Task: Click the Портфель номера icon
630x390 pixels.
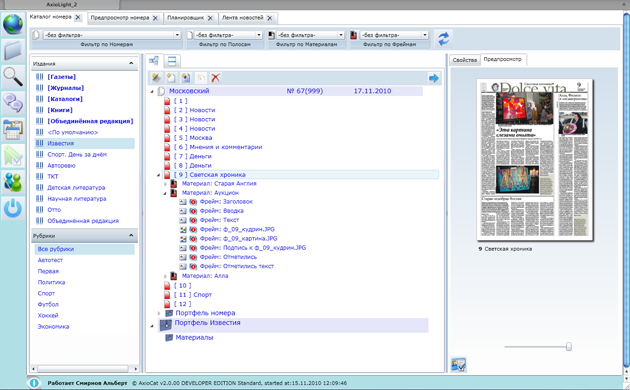Action: 169,313
